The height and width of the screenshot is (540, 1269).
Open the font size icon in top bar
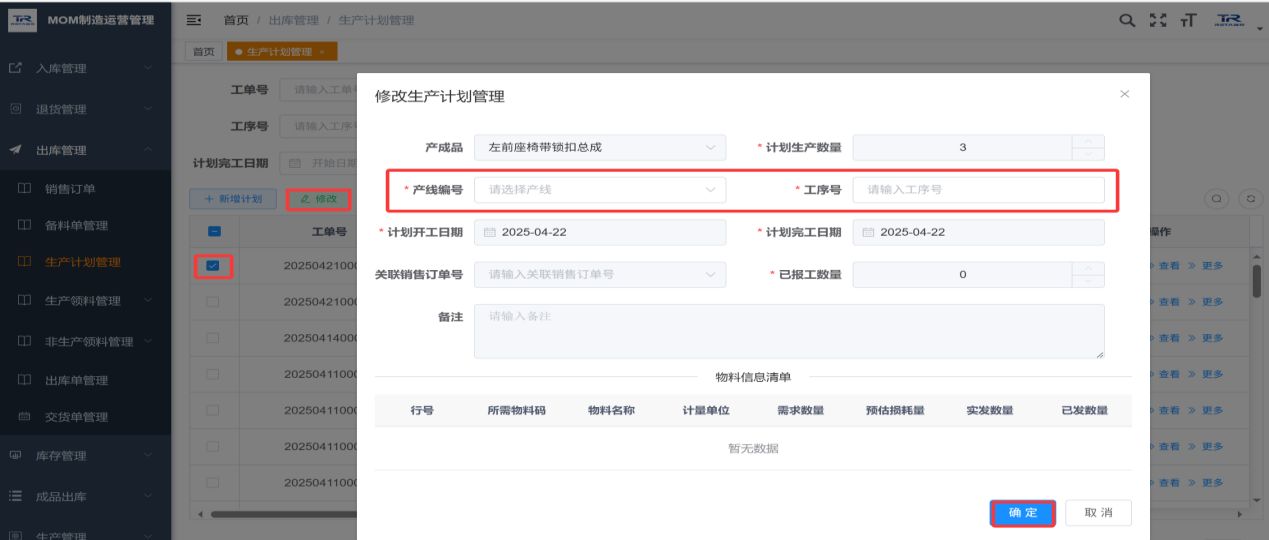coord(1189,20)
